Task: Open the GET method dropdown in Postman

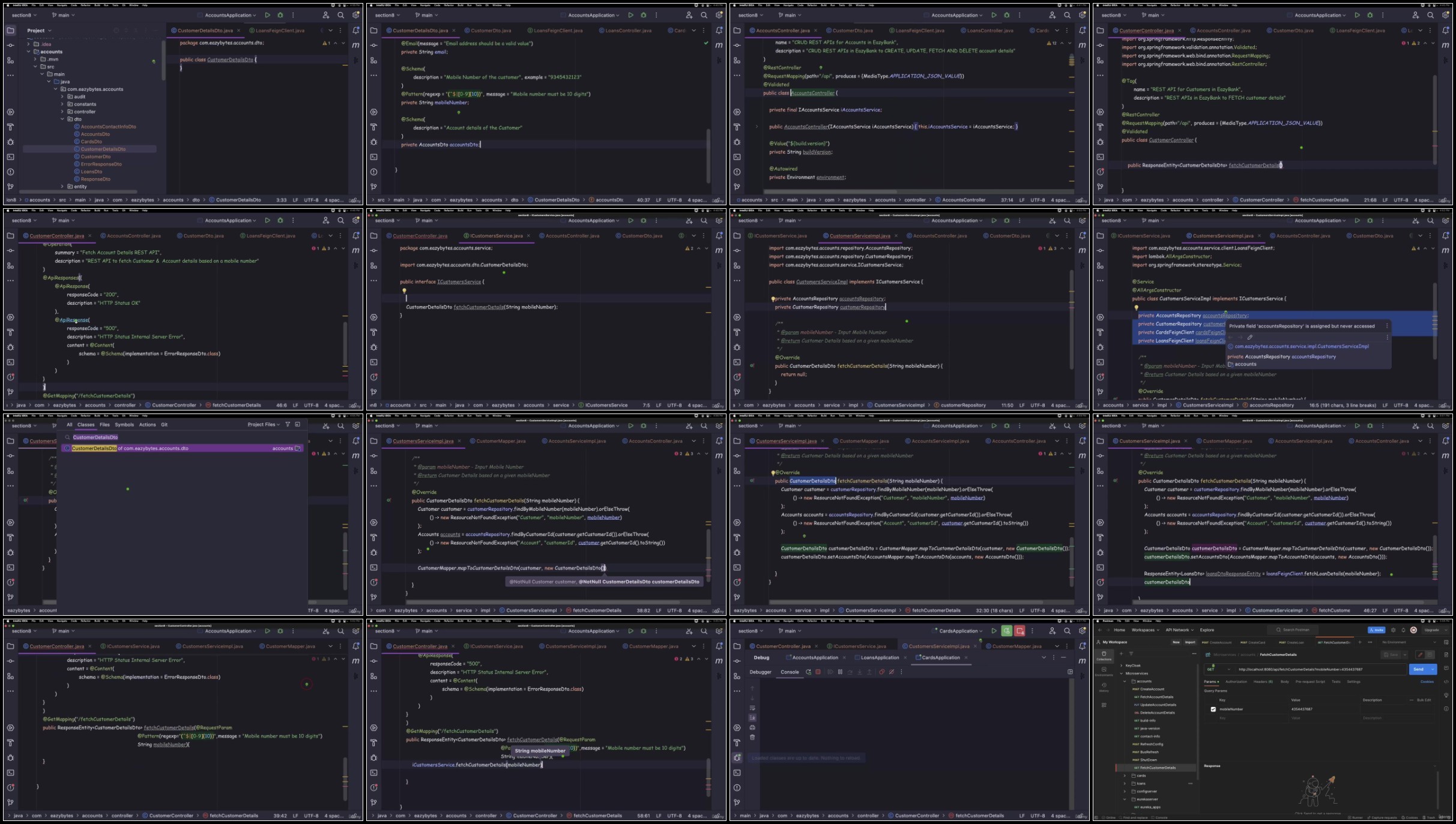Action: 1219,669
